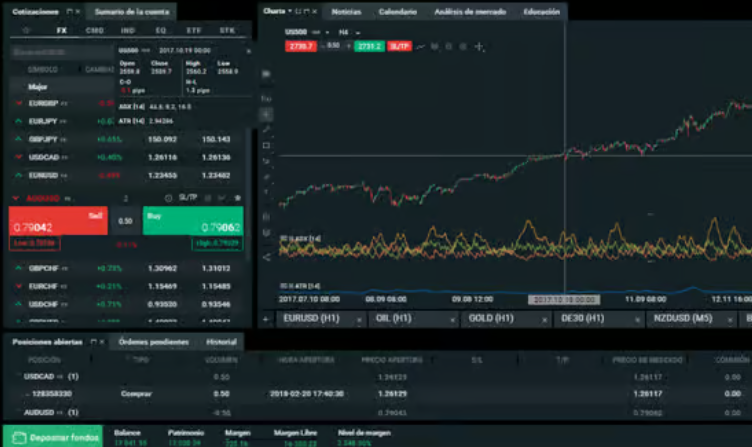Add AUDUSD to favorites with star icon
The height and width of the screenshot is (447, 752).
[238, 198]
